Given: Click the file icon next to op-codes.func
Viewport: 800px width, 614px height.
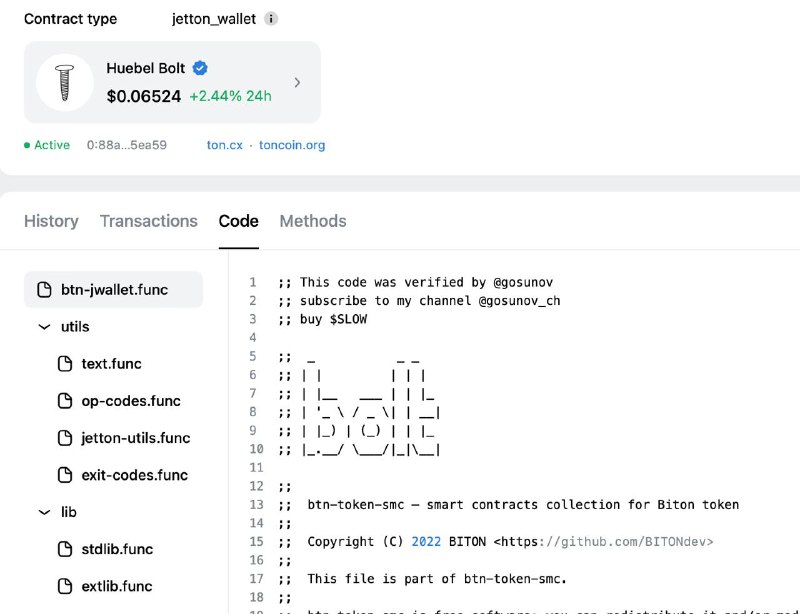Looking at the screenshot, I should tap(65, 401).
